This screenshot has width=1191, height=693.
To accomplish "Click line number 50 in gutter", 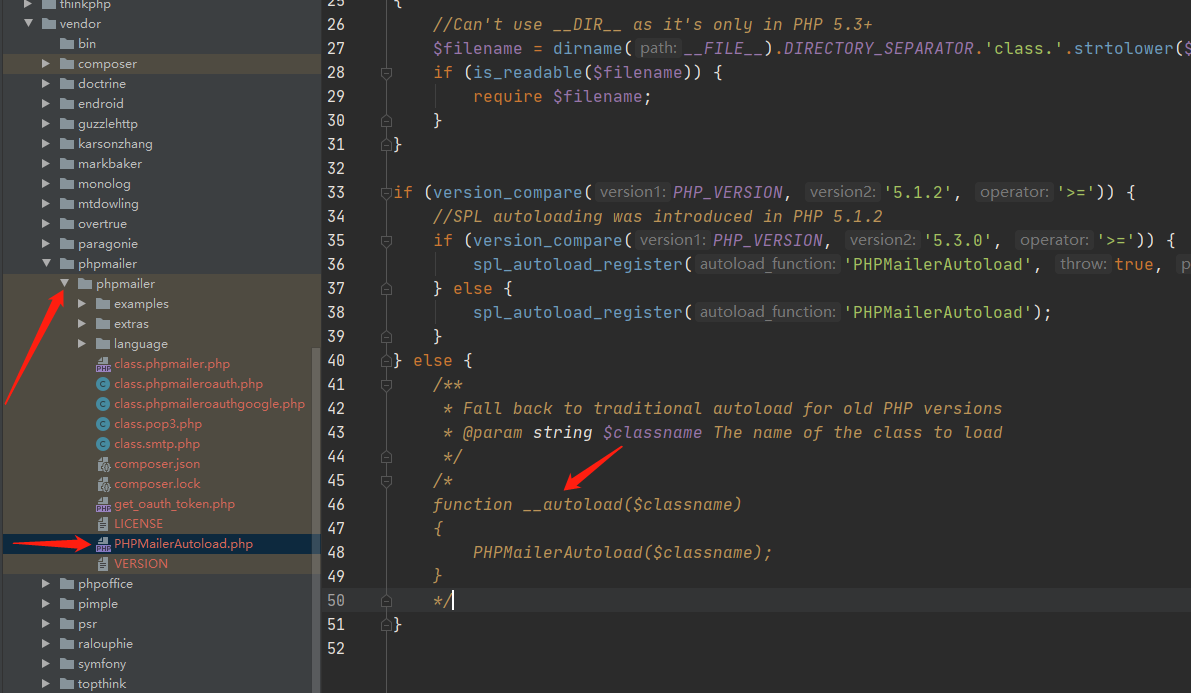I will [x=336, y=600].
